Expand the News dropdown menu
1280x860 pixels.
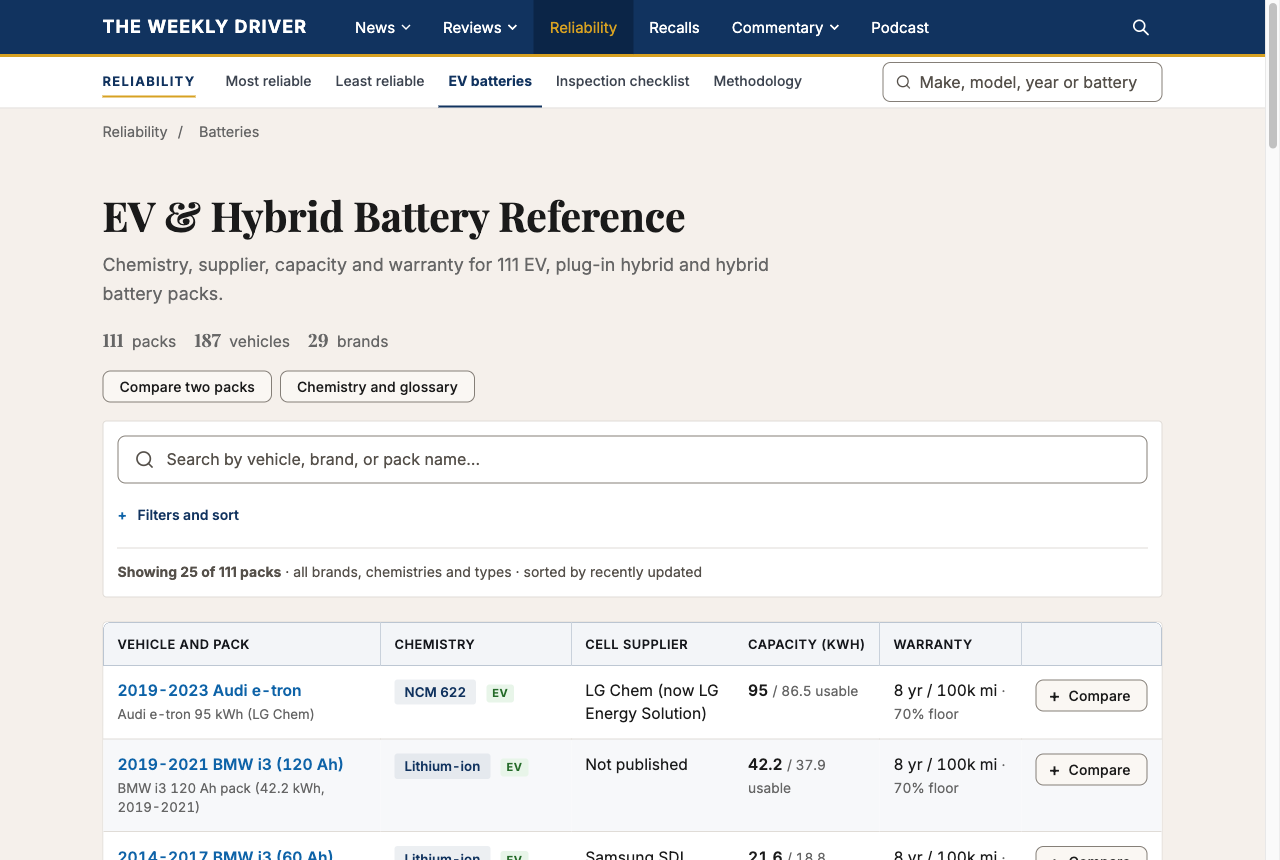coord(383,27)
